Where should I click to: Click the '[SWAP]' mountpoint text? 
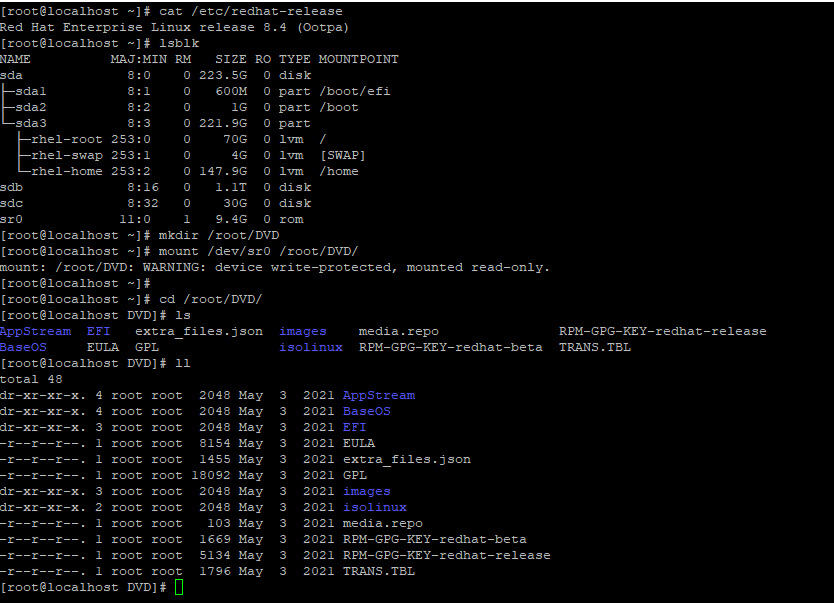pos(342,155)
